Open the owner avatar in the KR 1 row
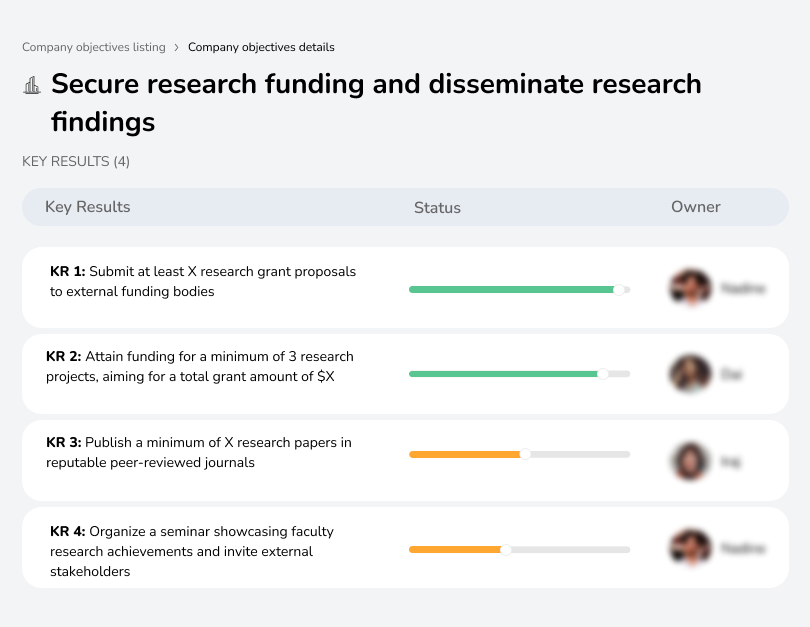The height and width of the screenshot is (627, 810). click(x=690, y=288)
